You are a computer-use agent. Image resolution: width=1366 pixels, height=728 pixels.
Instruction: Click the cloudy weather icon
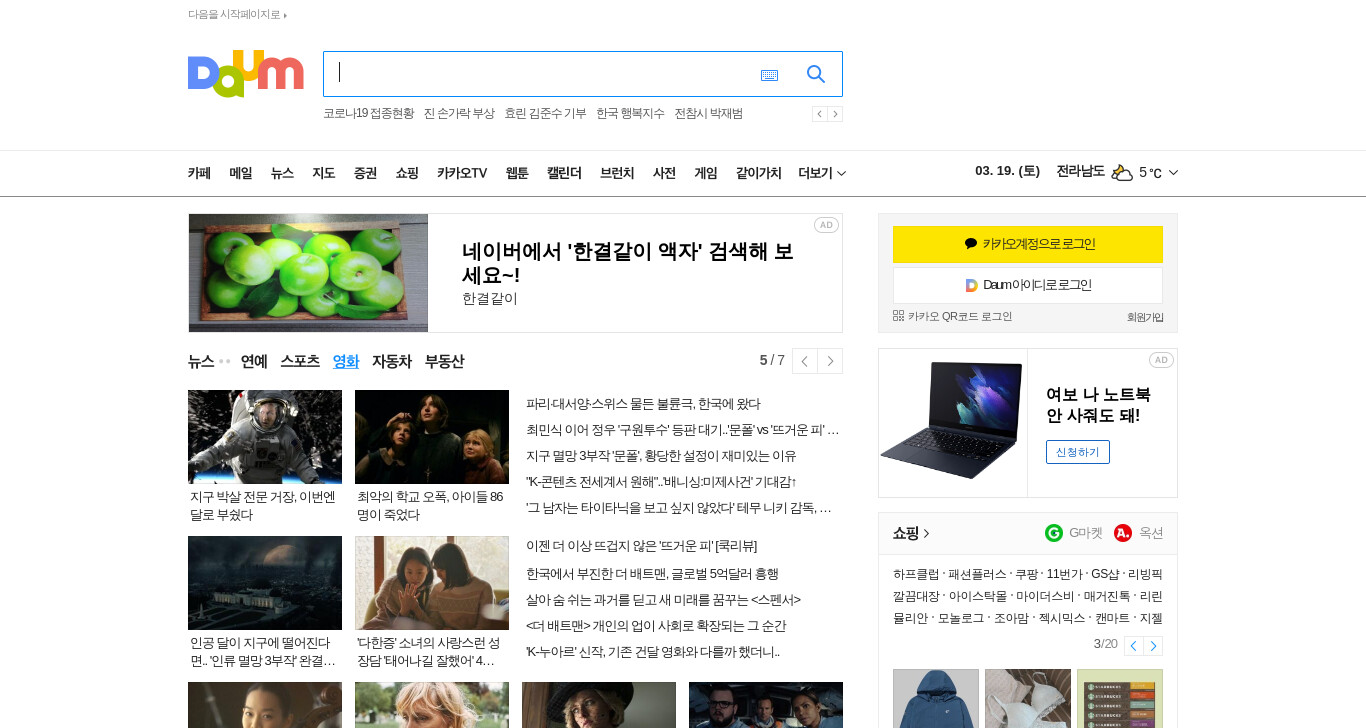[1122, 172]
